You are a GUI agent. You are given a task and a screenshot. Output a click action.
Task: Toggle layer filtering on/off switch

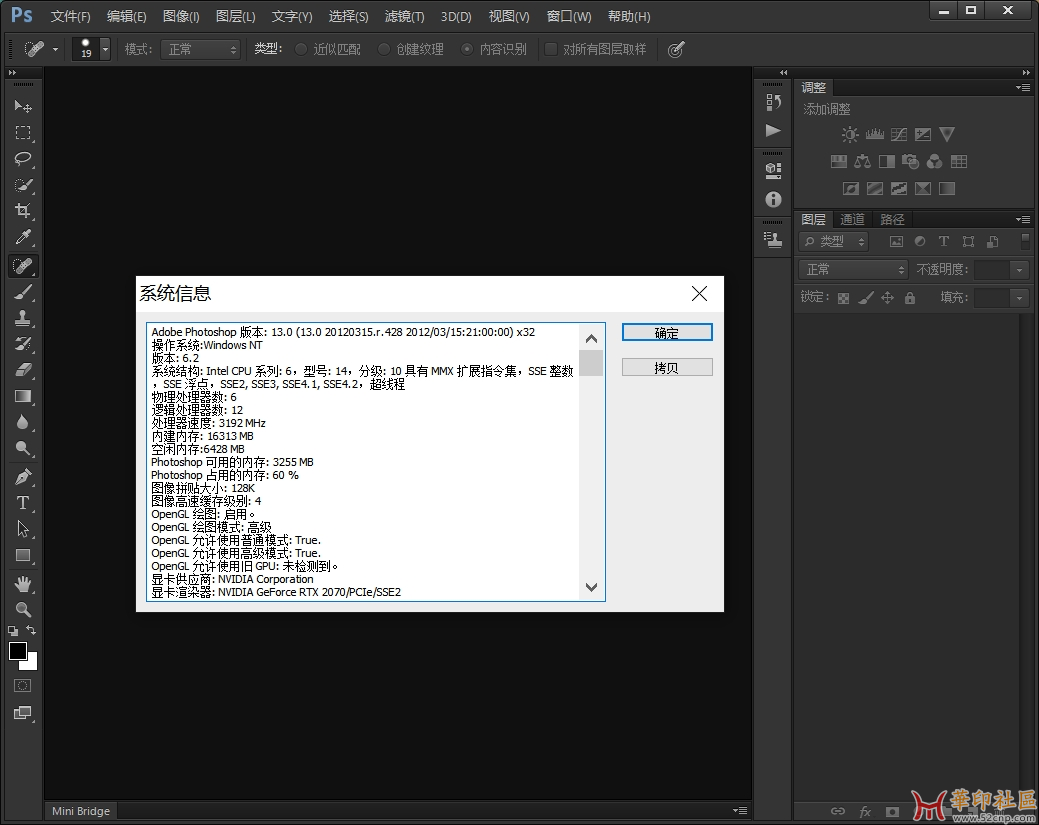point(1025,242)
